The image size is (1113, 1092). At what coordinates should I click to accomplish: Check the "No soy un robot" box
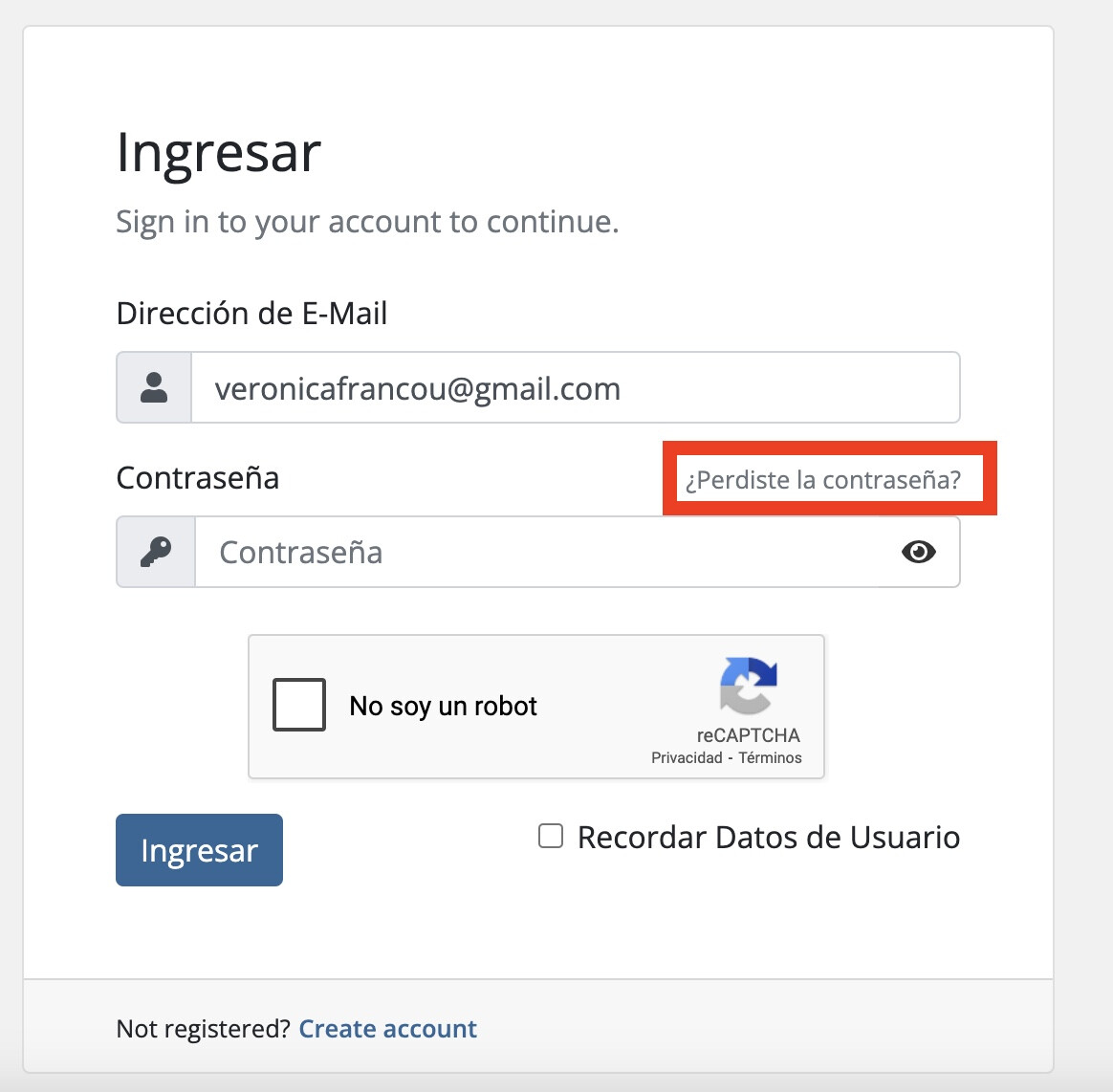(x=299, y=705)
